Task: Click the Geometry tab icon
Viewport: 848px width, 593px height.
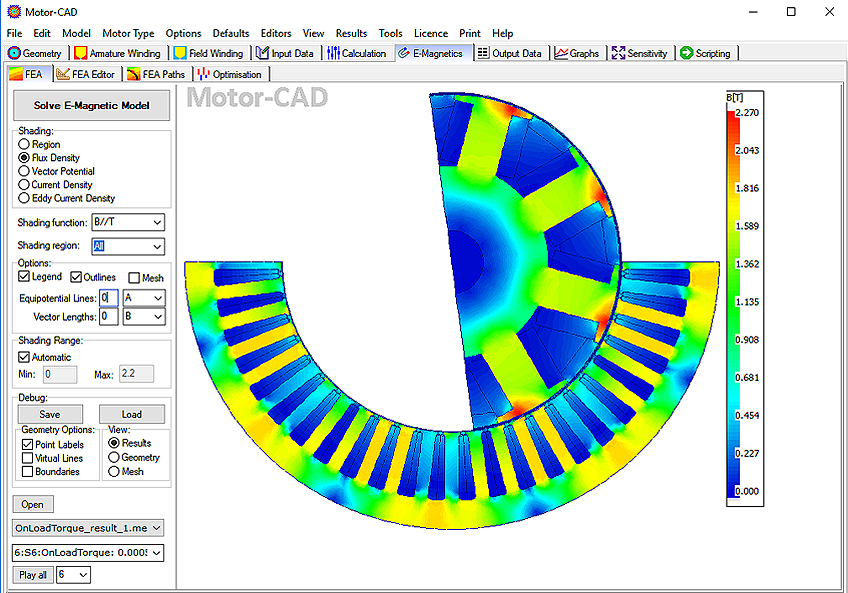Action: [x=15, y=53]
